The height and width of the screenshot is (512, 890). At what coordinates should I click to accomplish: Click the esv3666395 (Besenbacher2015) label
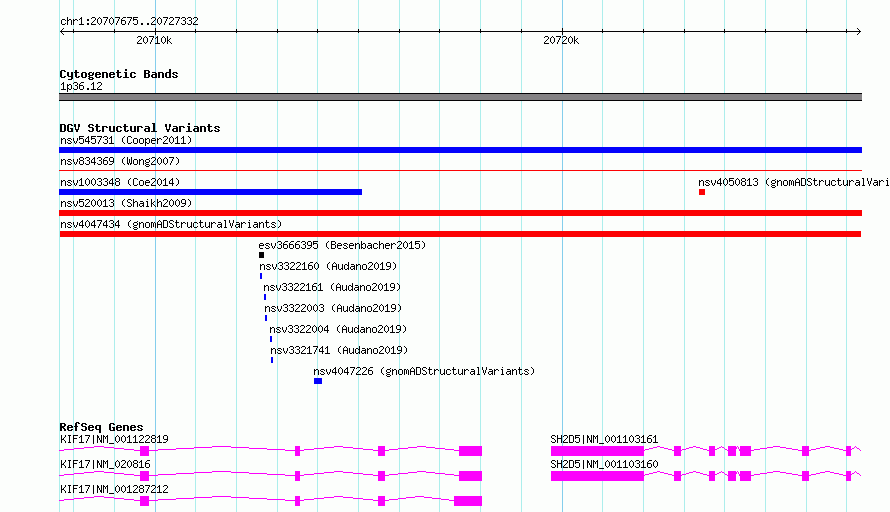pyautogui.click(x=342, y=245)
